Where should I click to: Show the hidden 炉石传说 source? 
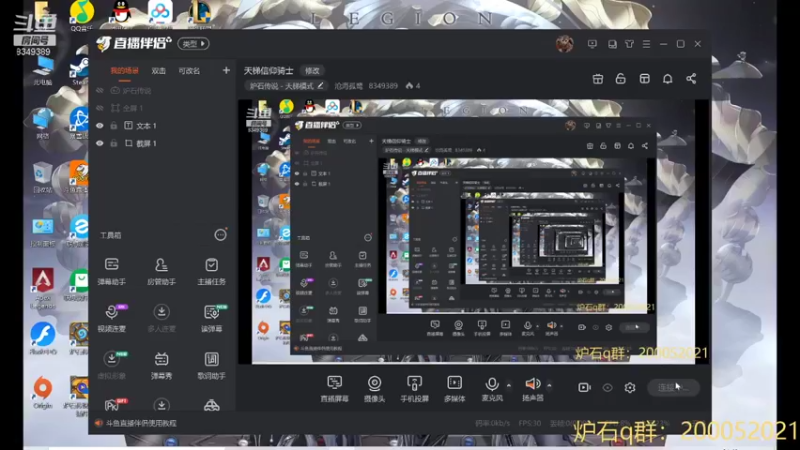click(x=99, y=91)
